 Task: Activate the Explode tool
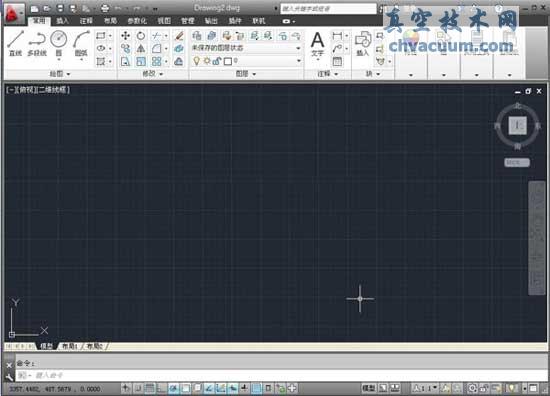click(x=179, y=48)
